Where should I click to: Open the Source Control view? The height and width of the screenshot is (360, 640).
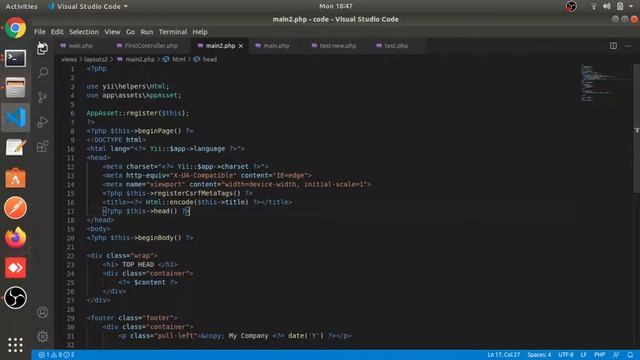tap(42, 97)
